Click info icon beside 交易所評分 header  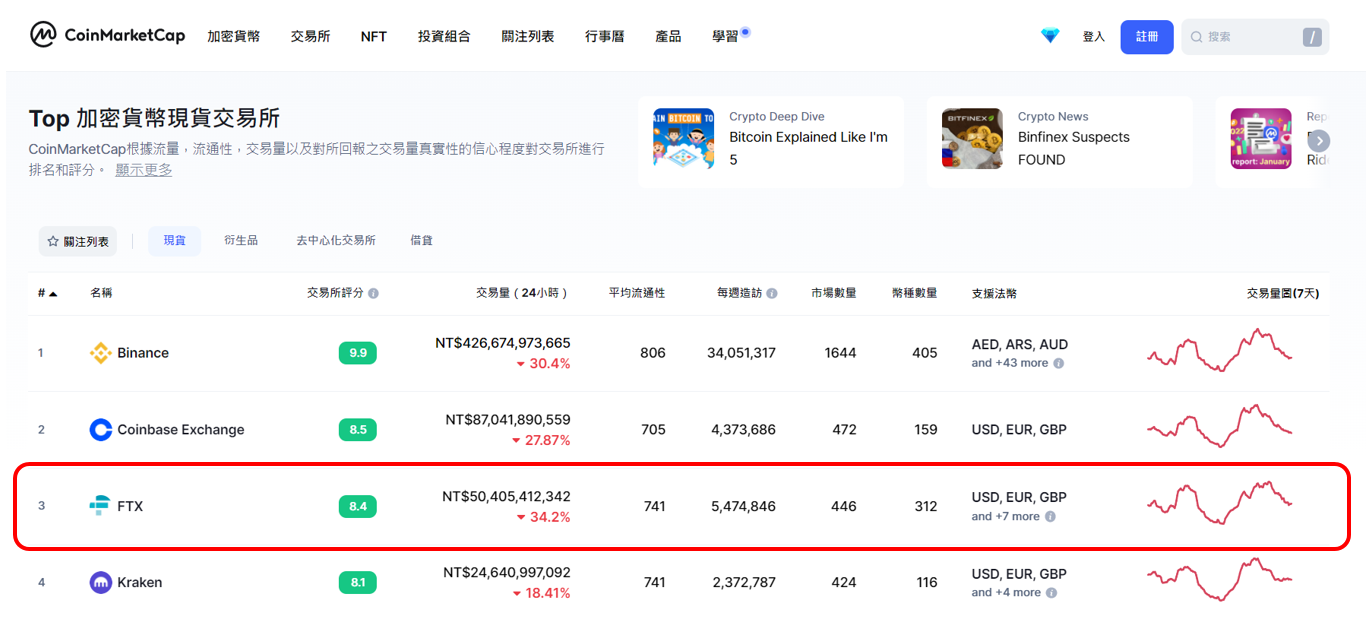click(374, 294)
